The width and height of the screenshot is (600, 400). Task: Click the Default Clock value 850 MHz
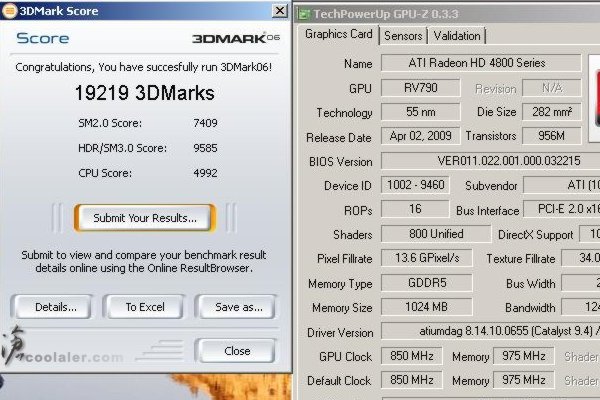412,380
